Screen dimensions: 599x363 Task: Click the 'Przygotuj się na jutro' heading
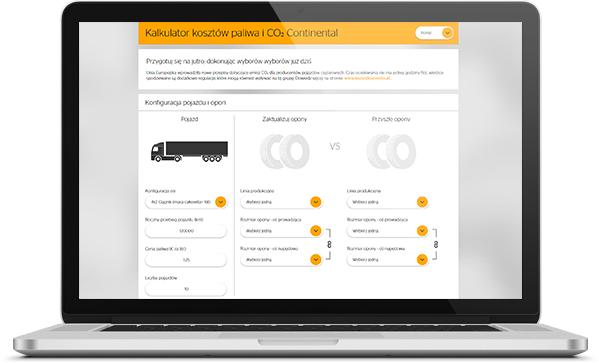click(x=229, y=61)
